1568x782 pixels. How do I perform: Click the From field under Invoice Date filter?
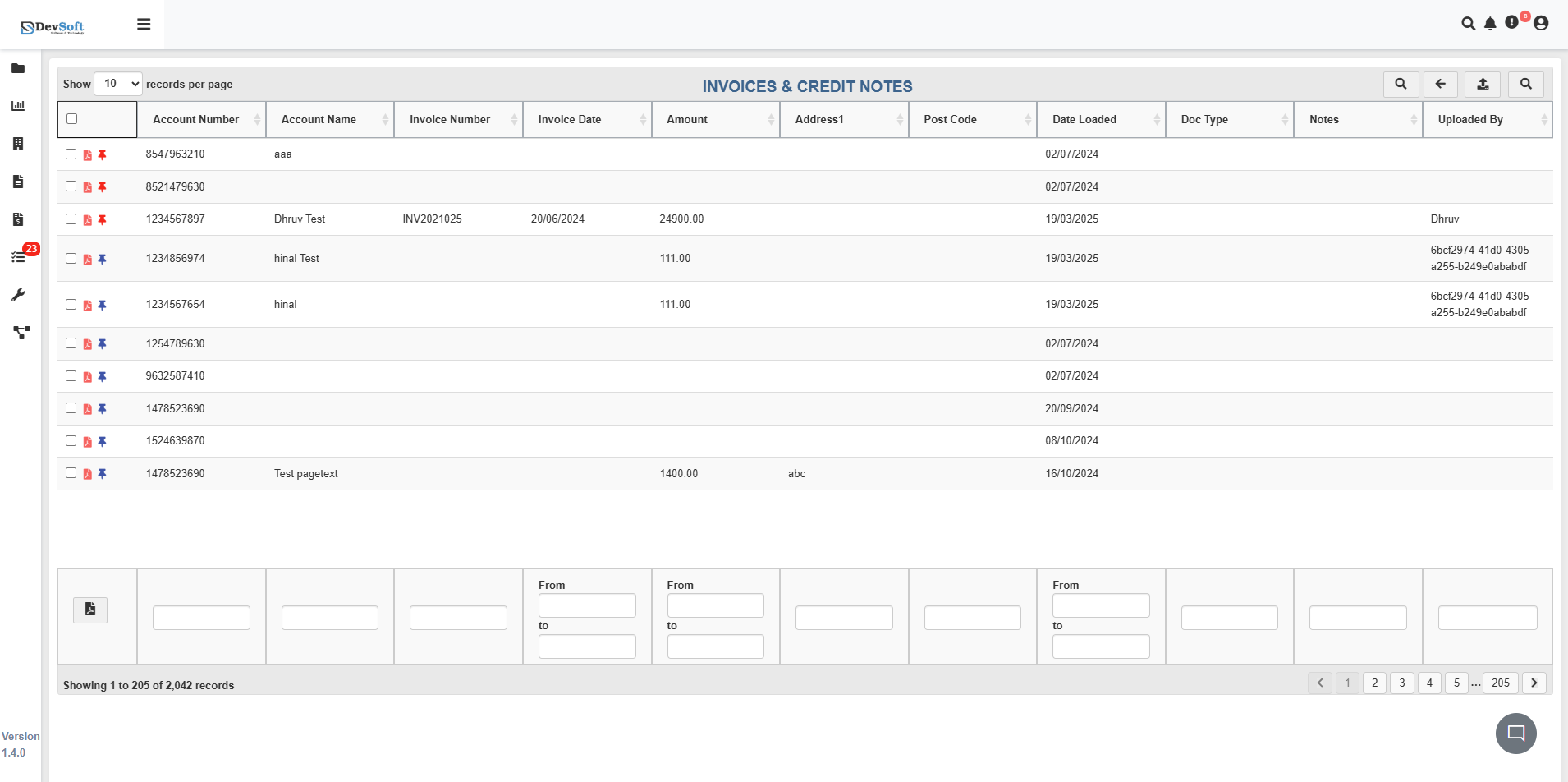[x=586, y=605]
